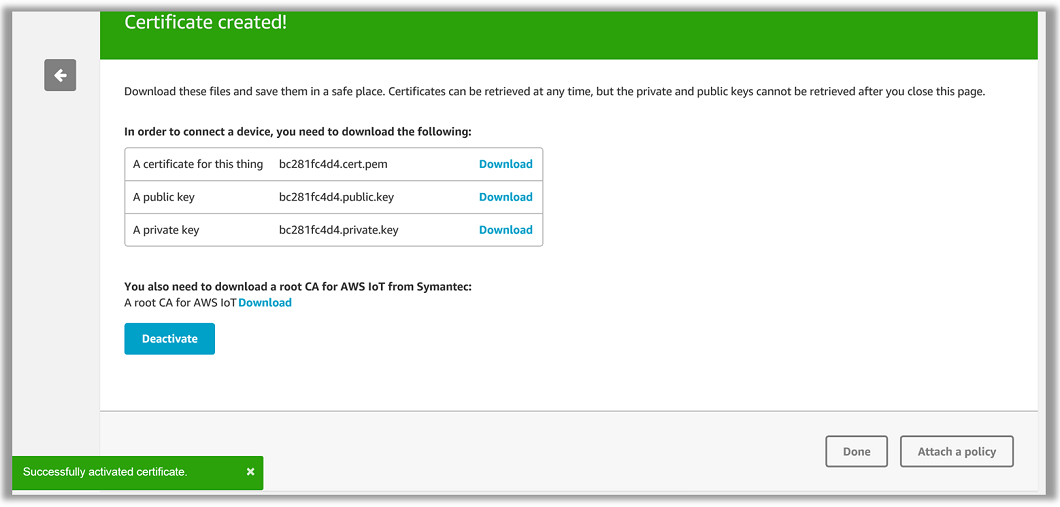Click the 'A private key' row label
This screenshot has width=1060, height=507.
point(166,230)
